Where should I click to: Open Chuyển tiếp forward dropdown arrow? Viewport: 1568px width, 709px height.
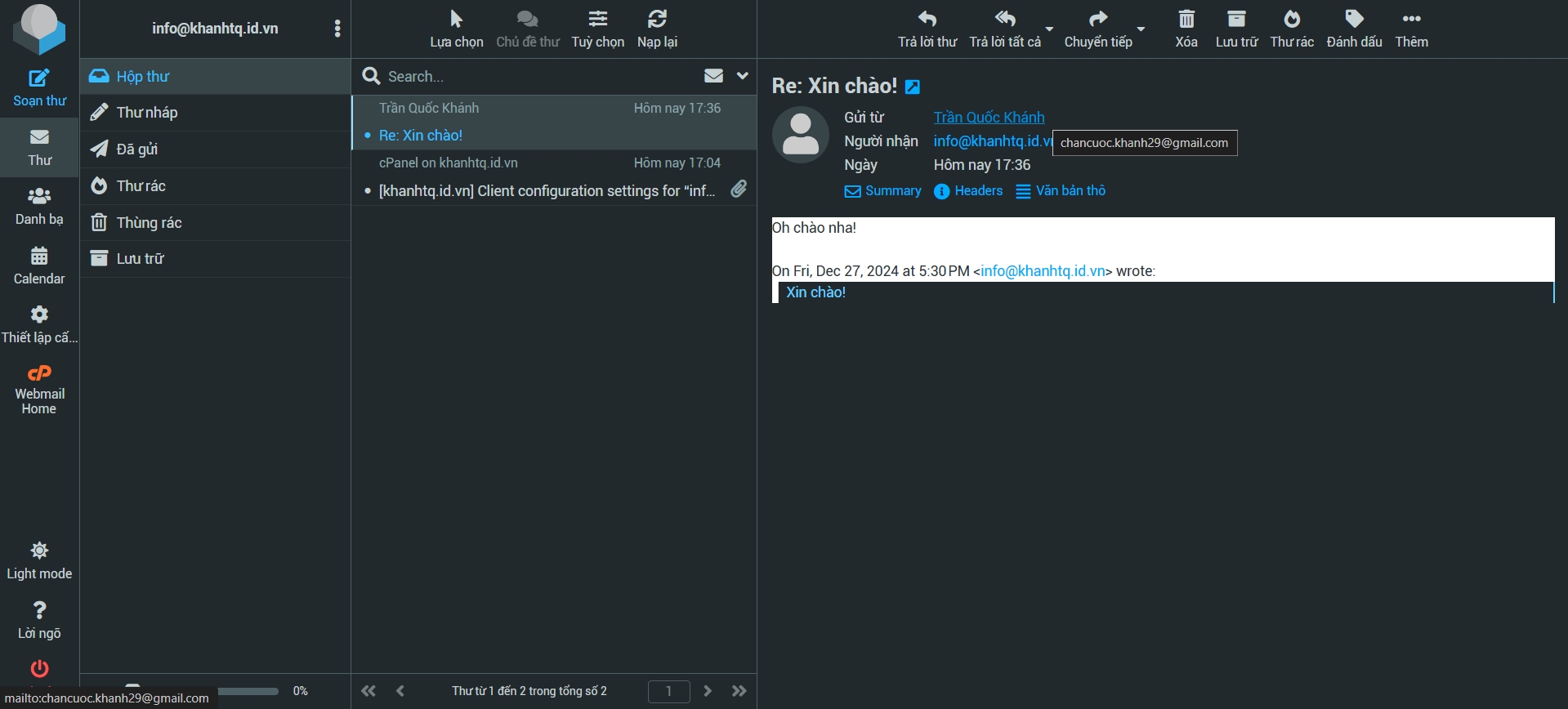[1141, 29]
